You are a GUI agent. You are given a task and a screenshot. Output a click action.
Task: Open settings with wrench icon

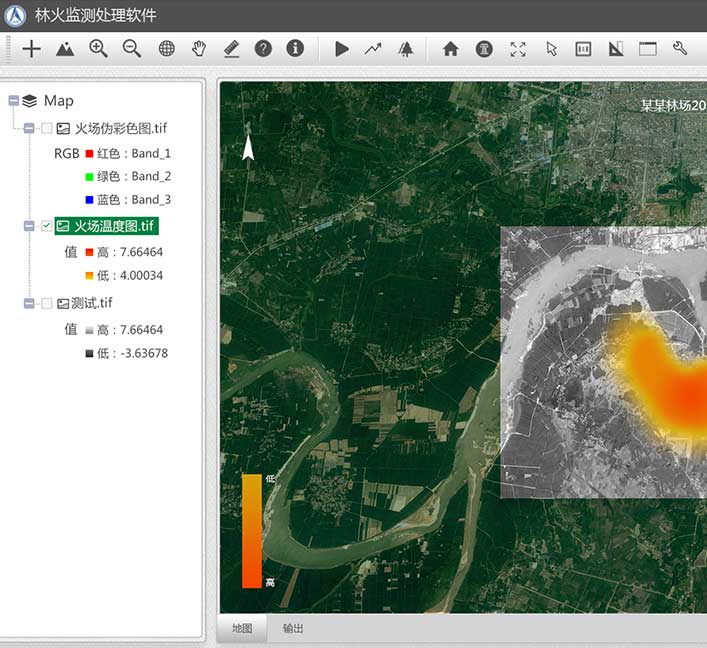tap(680, 48)
